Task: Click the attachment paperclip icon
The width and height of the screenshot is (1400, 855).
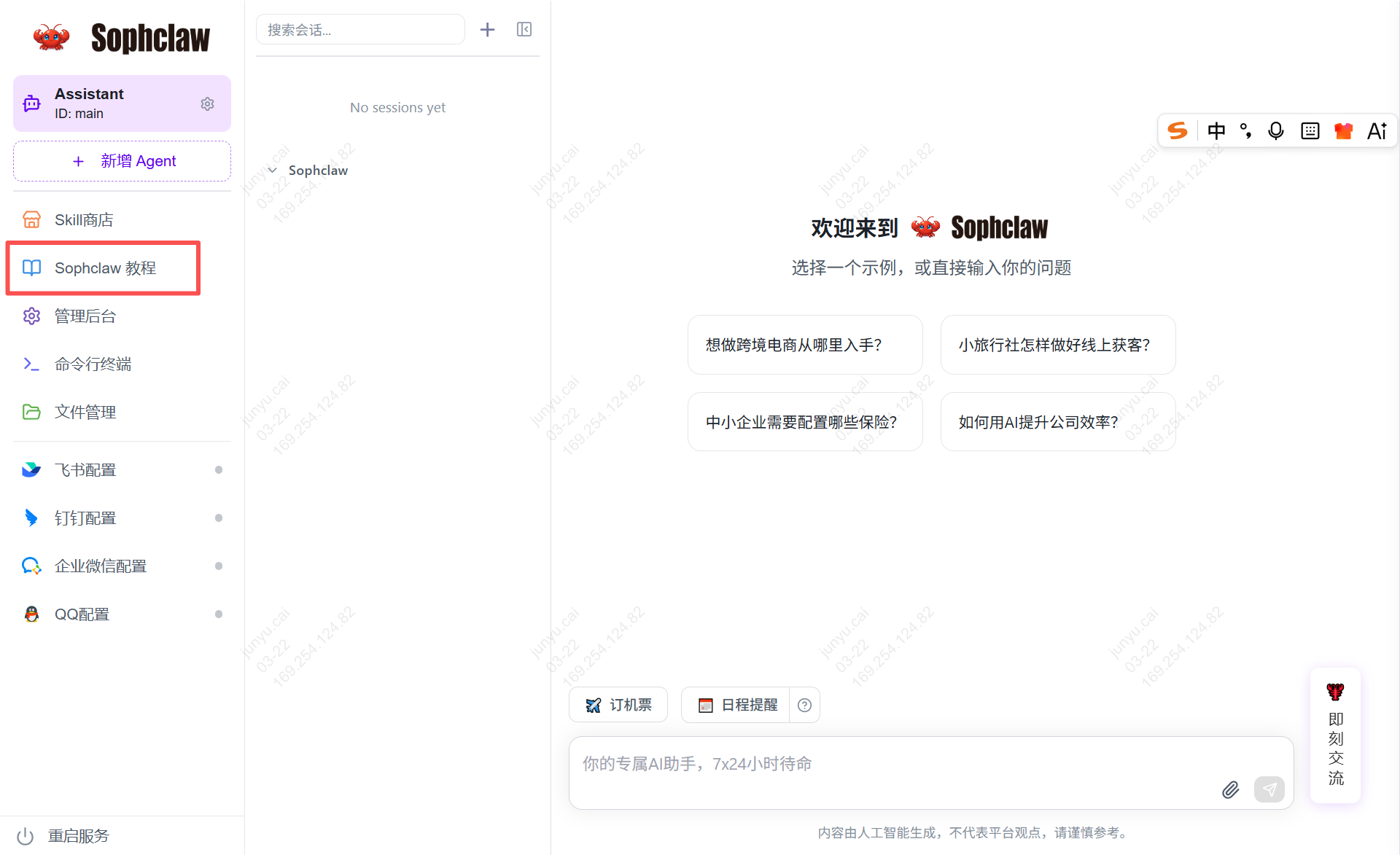Action: [1230, 789]
